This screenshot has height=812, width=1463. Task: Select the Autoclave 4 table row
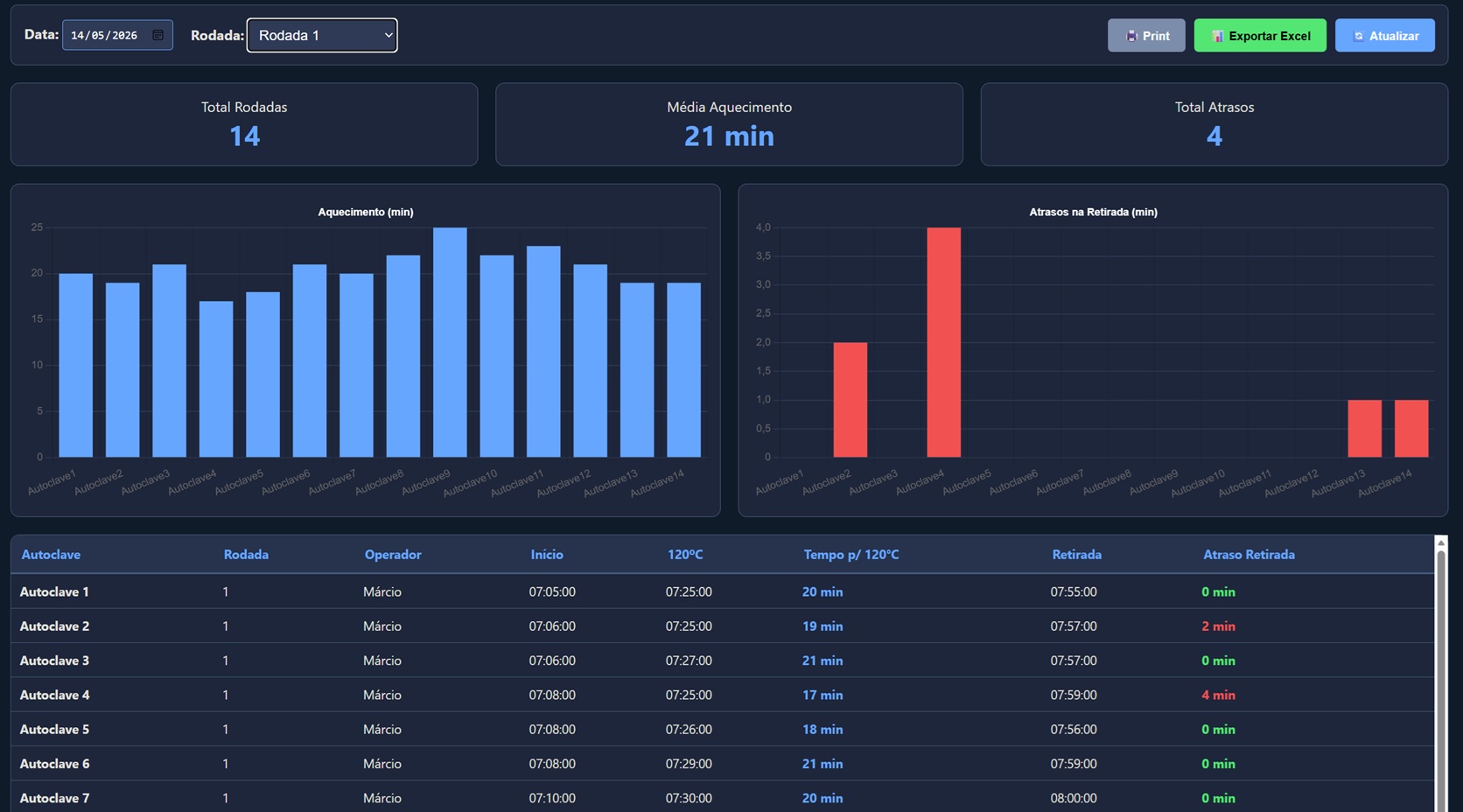[x=723, y=695]
